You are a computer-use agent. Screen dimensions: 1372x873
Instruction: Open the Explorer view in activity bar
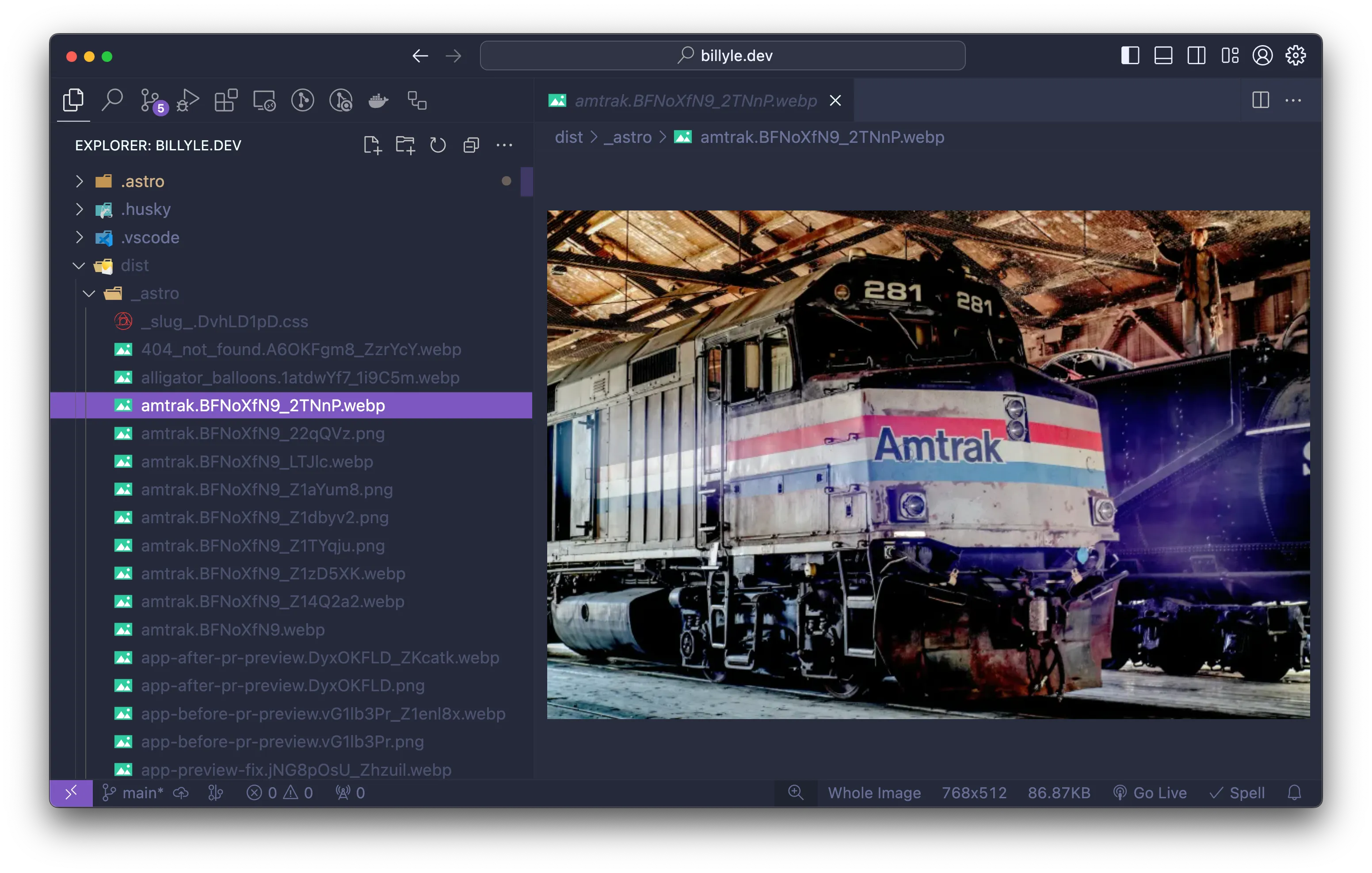coord(73,100)
